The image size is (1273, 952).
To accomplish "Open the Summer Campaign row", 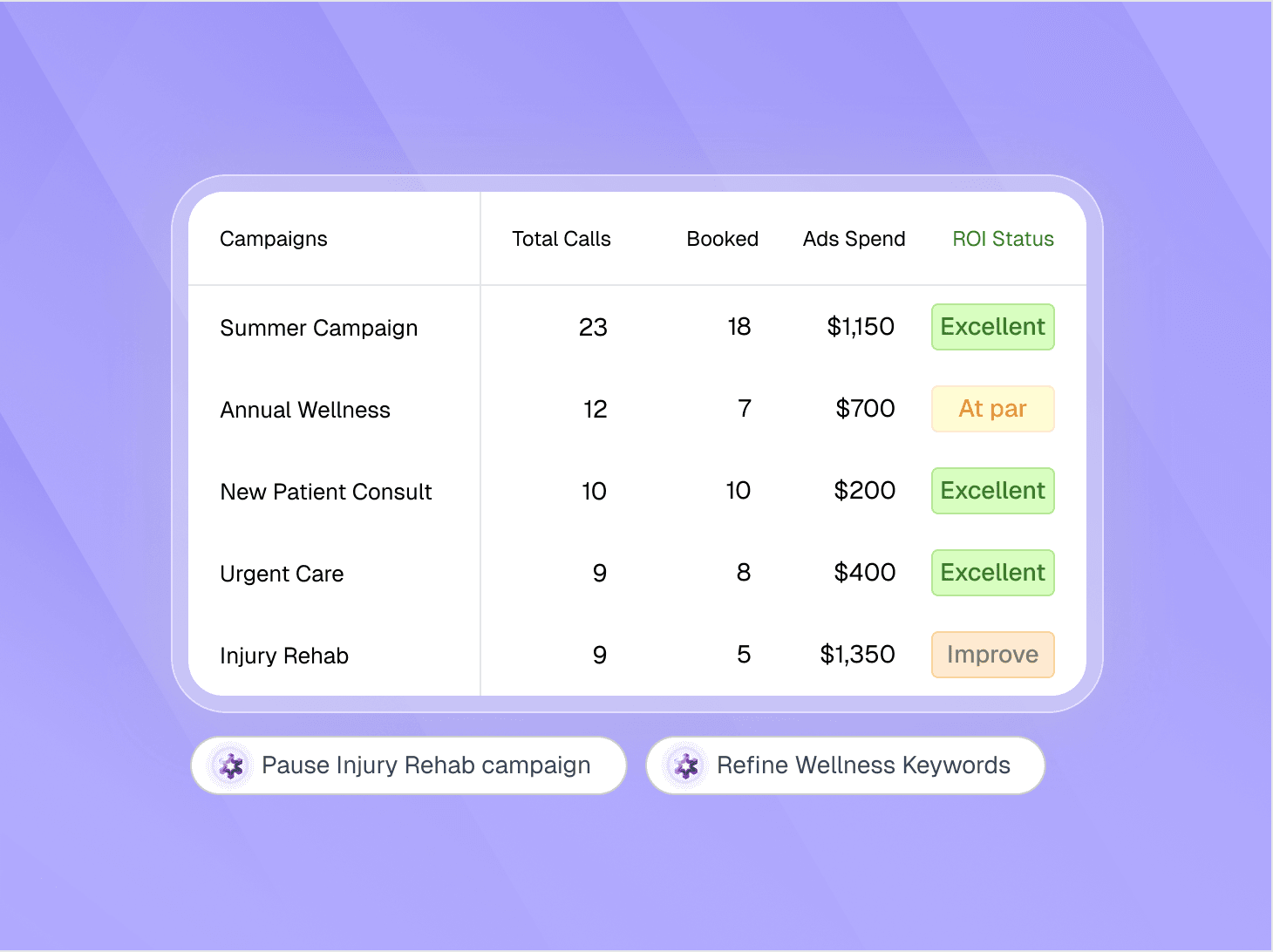I will [318, 328].
